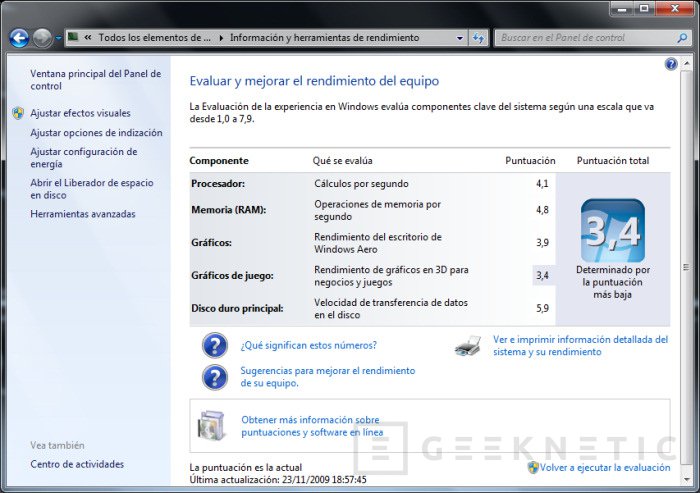The image size is (700, 493).
Task: Select the 'Procesador:' row label
Action: pyautogui.click(x=218, y=184)
